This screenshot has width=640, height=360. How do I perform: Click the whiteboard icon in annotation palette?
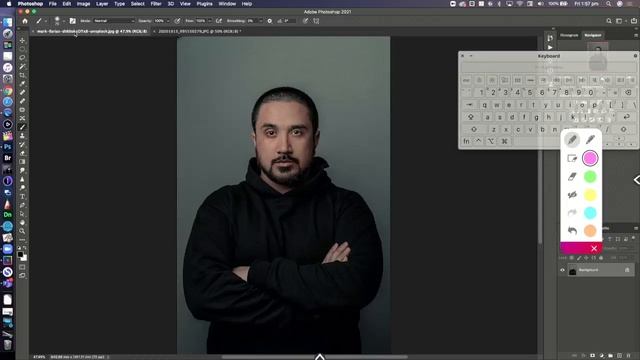572,158
